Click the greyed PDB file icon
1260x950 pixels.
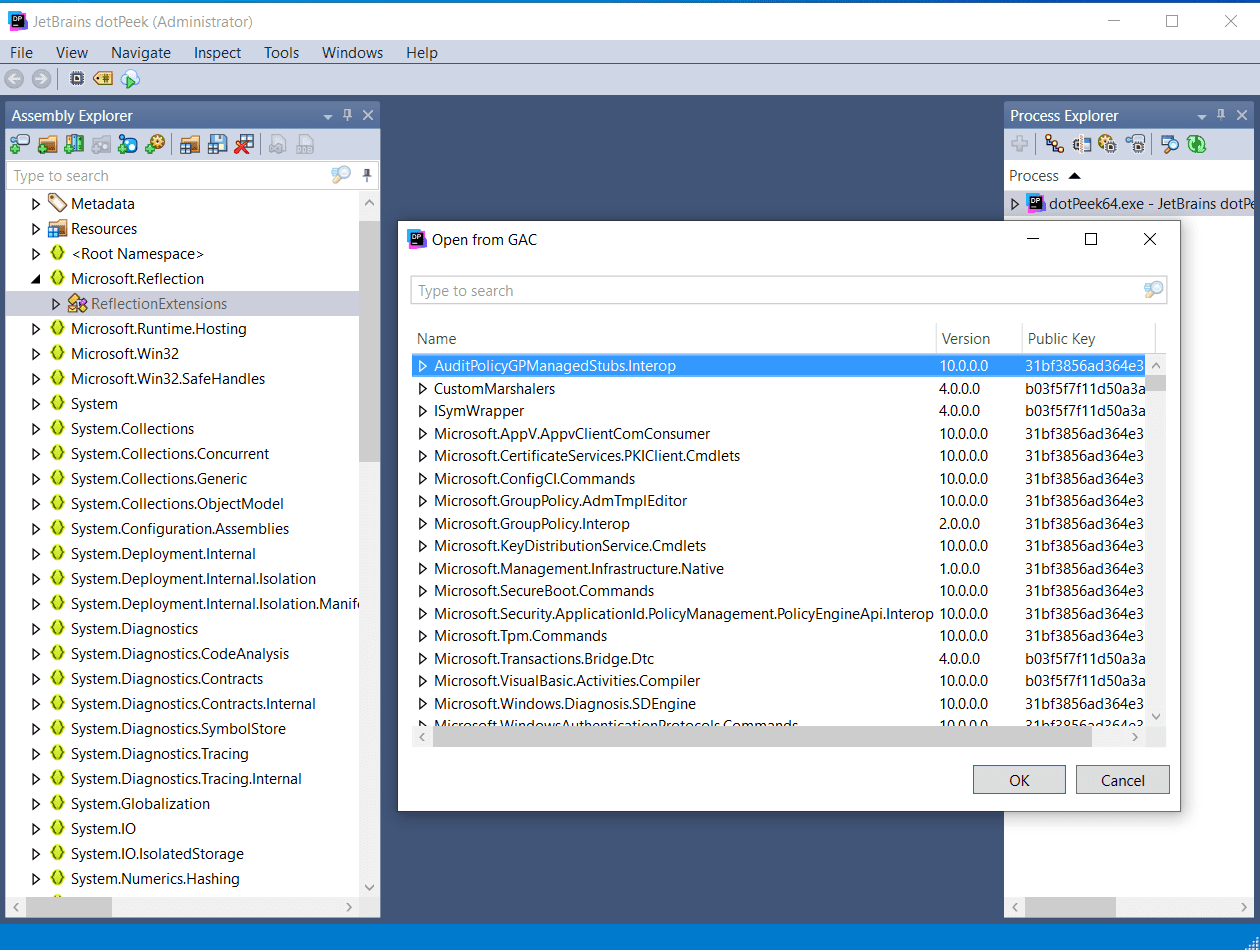(x=306, y=145)
